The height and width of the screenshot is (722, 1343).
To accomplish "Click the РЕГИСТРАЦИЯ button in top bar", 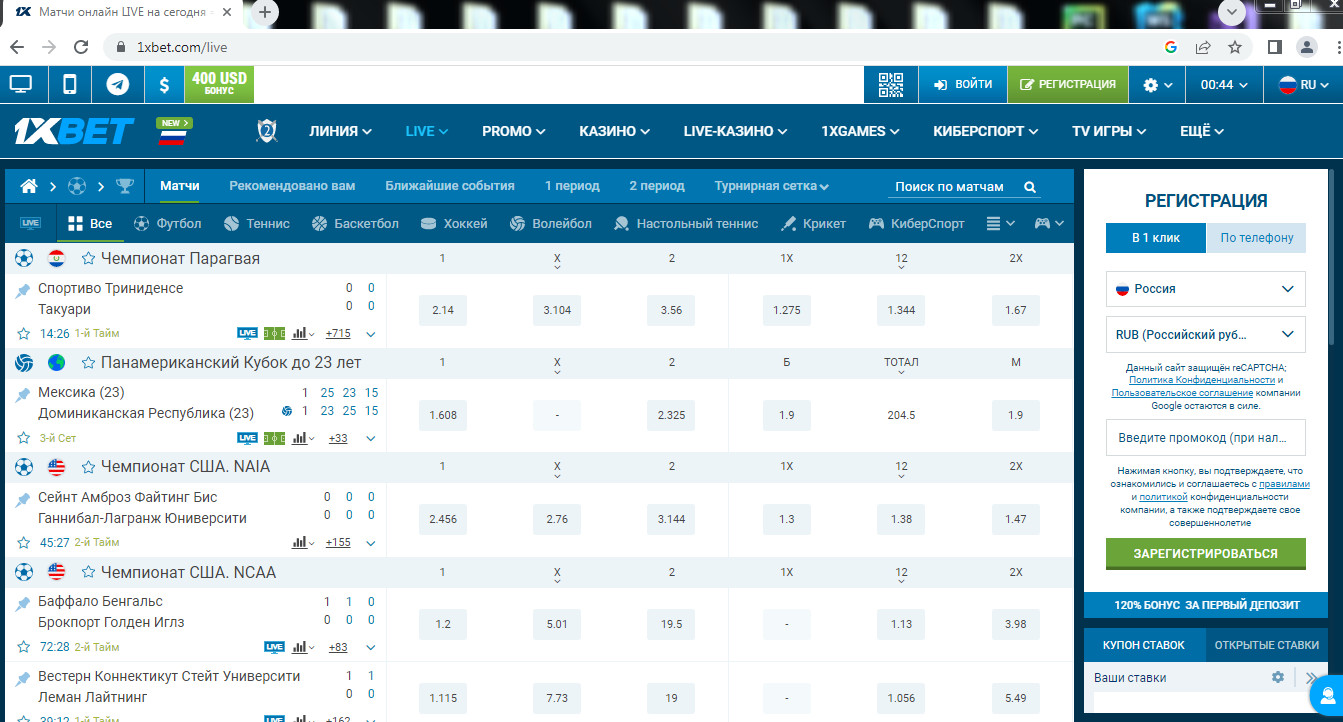I will tap(1068, 85).
